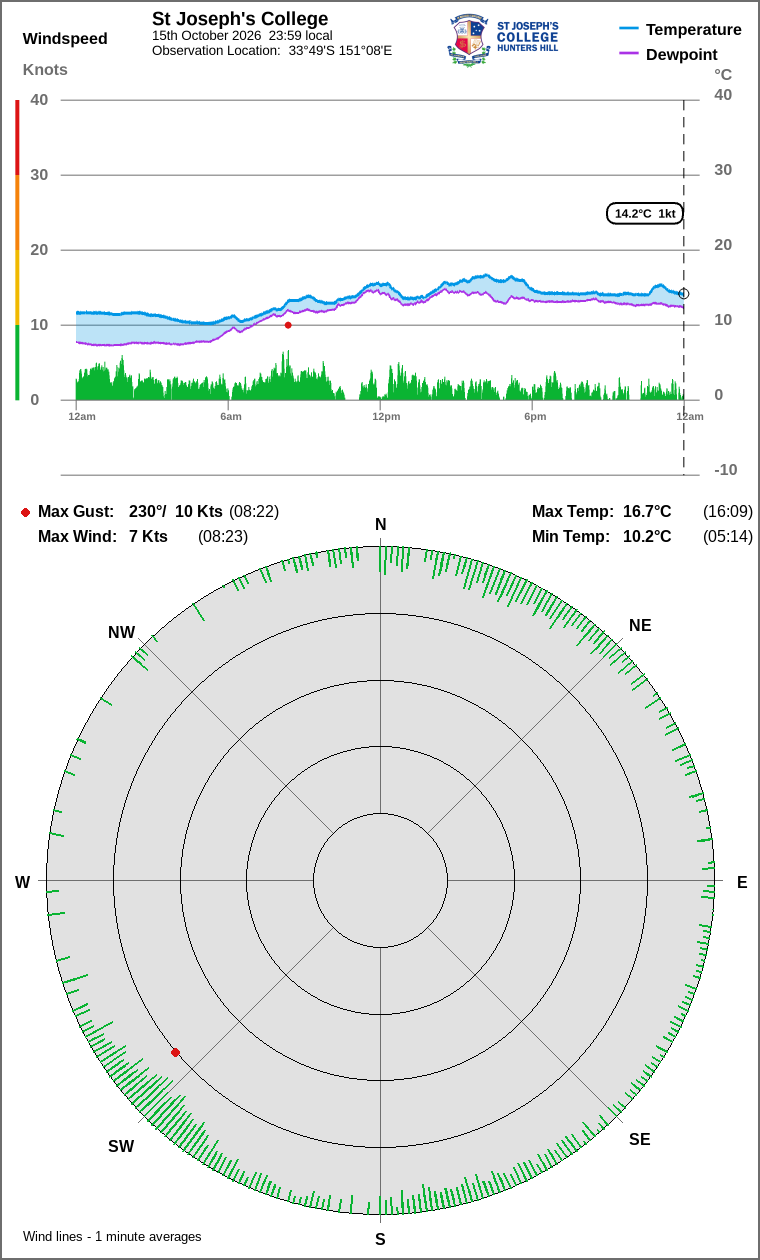The image size is (760, 1260).
Task: Click the Windspeed axis heading
Action: click(65, 39)
